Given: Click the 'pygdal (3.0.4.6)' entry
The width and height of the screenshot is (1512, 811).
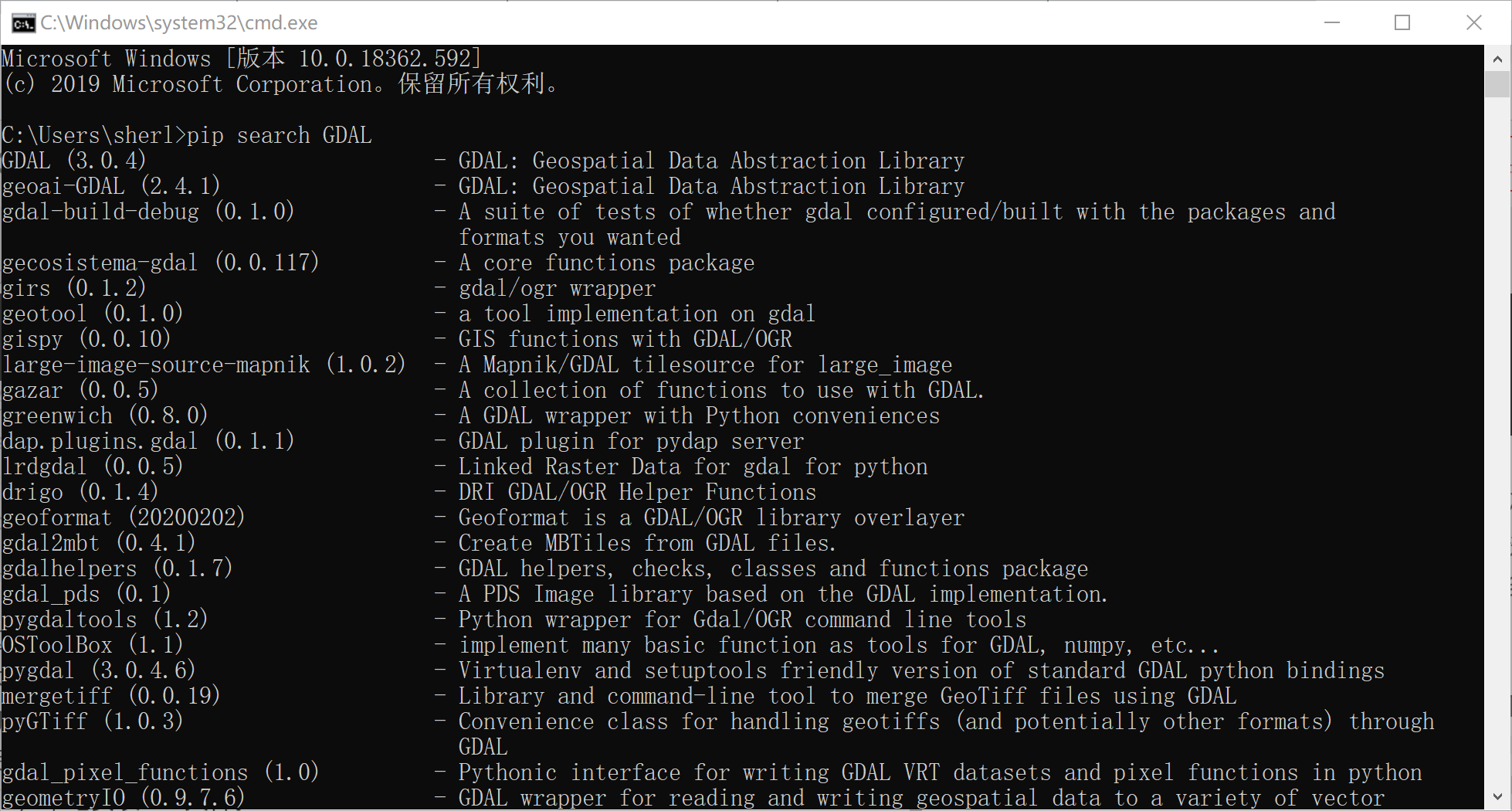Looking at the screenshot, I should (x=99, y=670).
